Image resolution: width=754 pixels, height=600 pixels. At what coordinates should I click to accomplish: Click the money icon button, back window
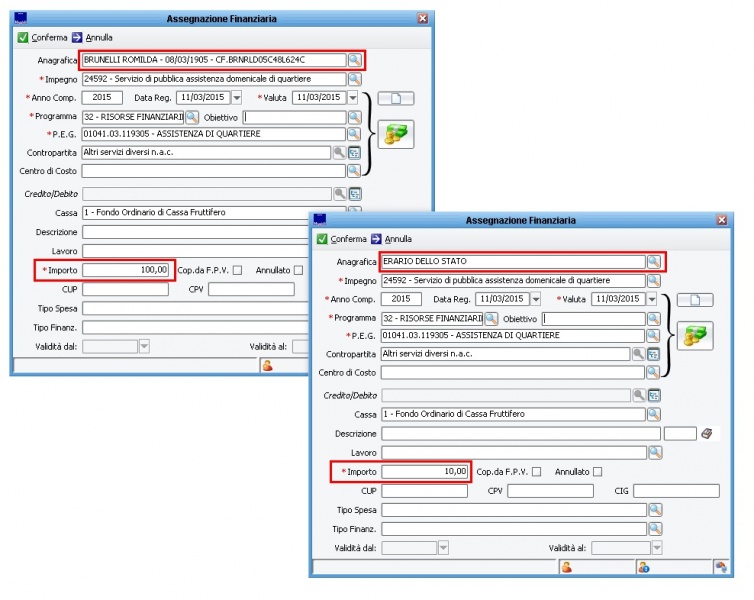coord(396,134)
